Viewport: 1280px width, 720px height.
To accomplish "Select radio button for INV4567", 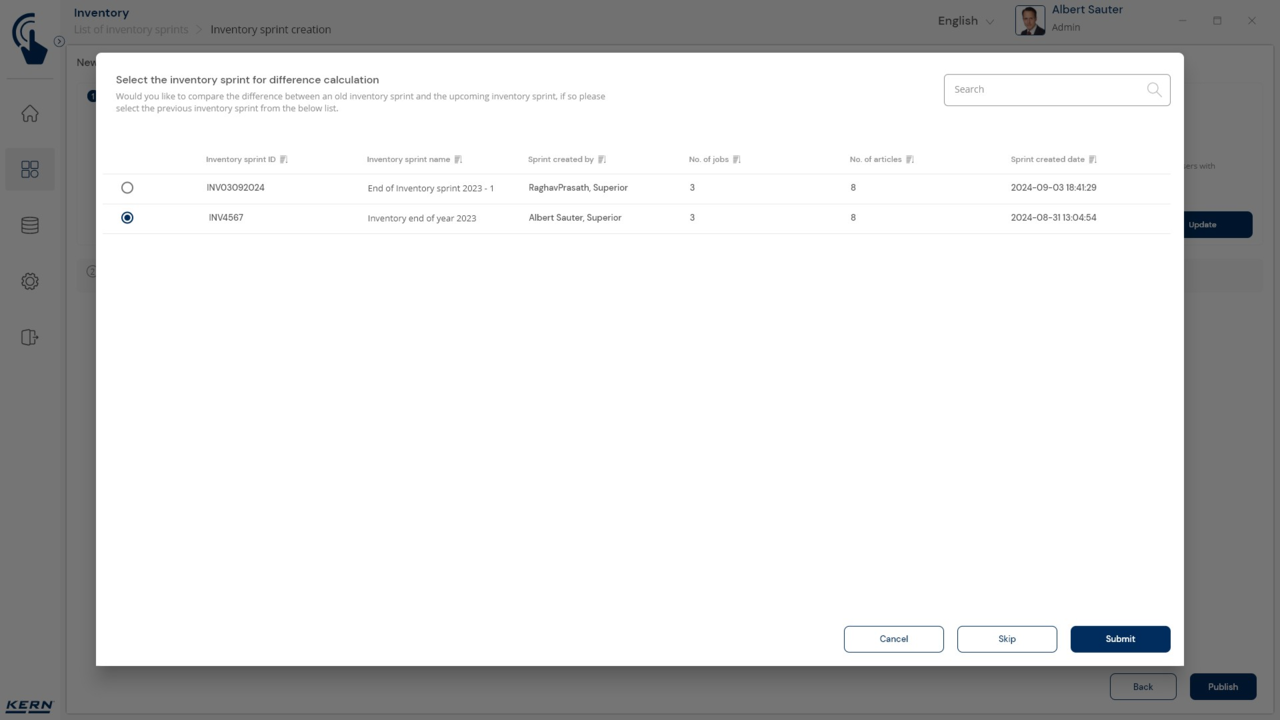I will click(x=127, y=218).
